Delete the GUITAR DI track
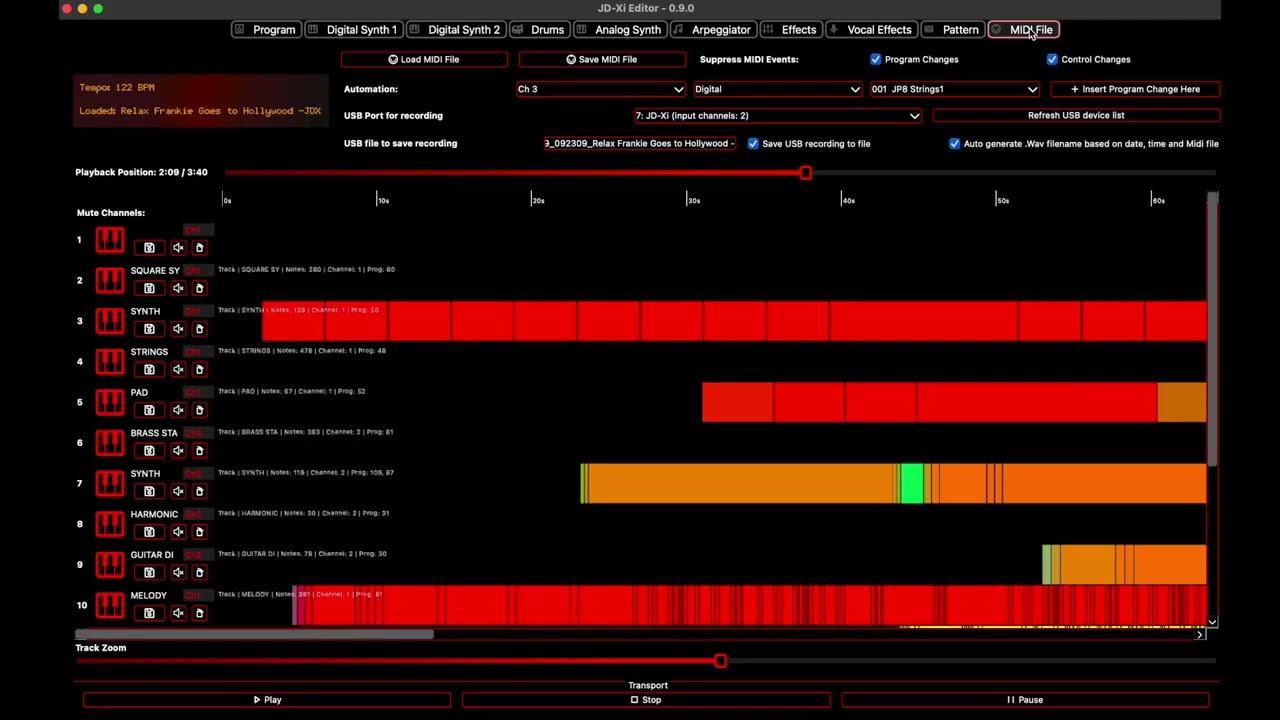 point(199,572)
